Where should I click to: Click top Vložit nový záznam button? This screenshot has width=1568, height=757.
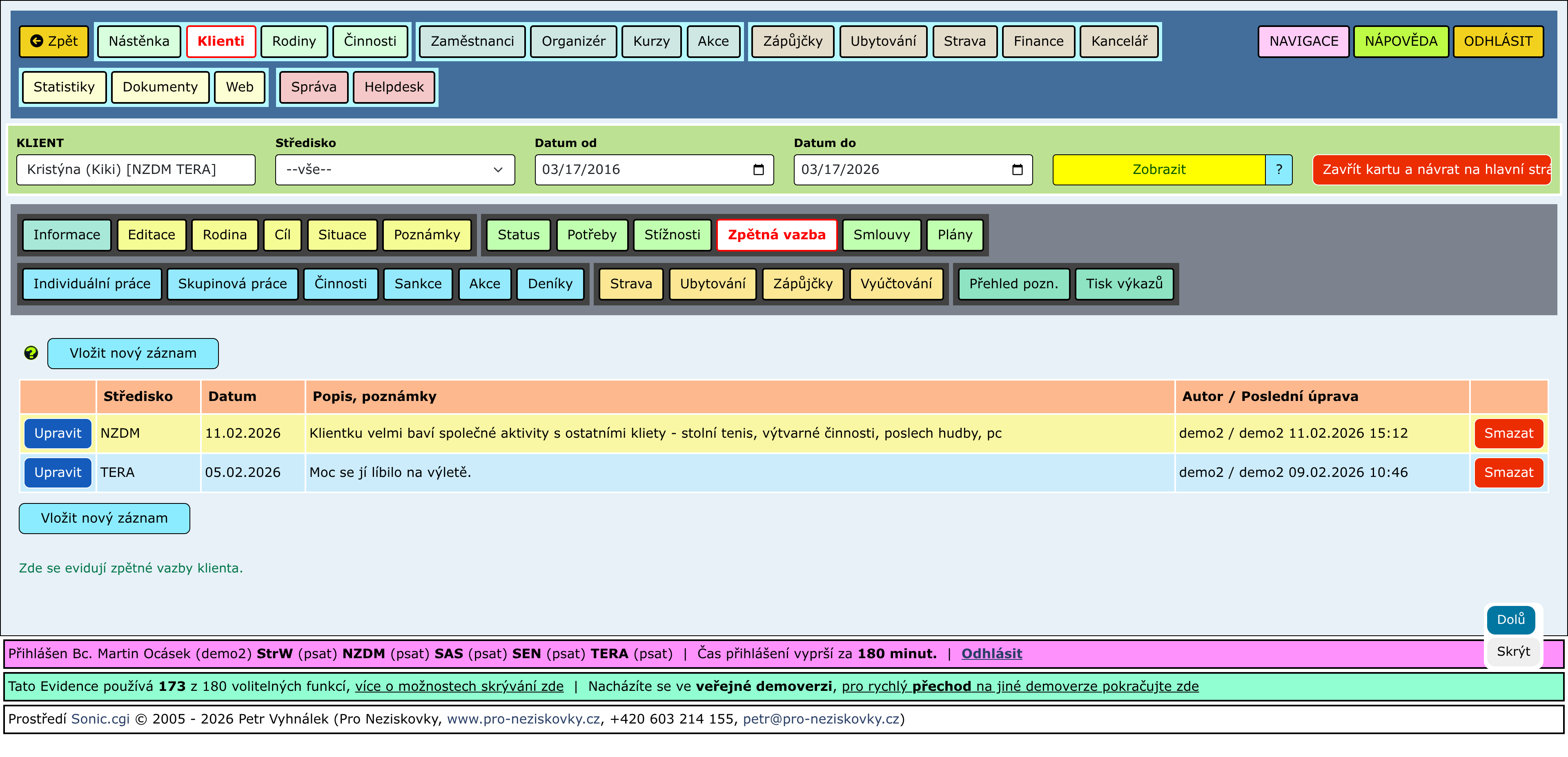pyautogui.click(x=133, y=354)
